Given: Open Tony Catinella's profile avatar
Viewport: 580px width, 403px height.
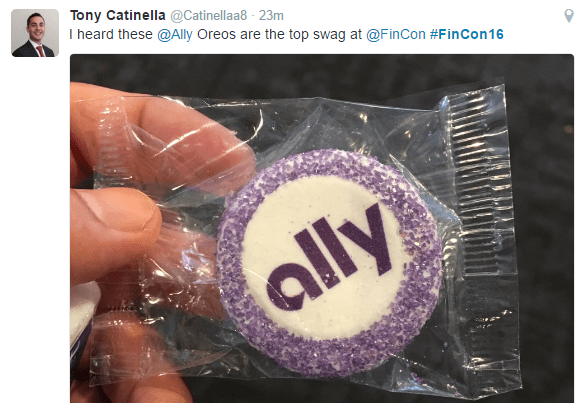Looking at the screenshot, I should [35, 33].
